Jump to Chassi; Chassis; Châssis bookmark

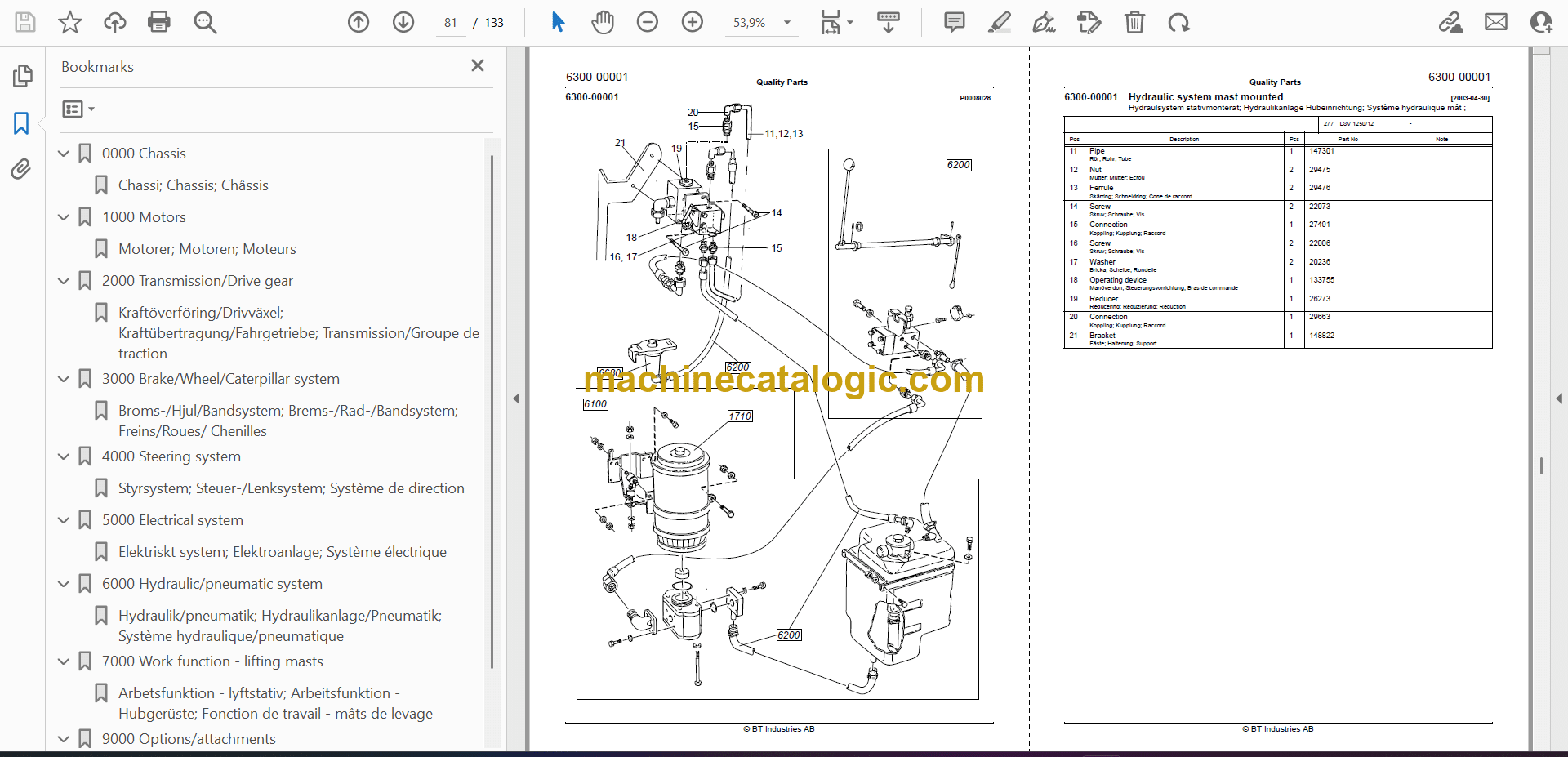(194, 185)
